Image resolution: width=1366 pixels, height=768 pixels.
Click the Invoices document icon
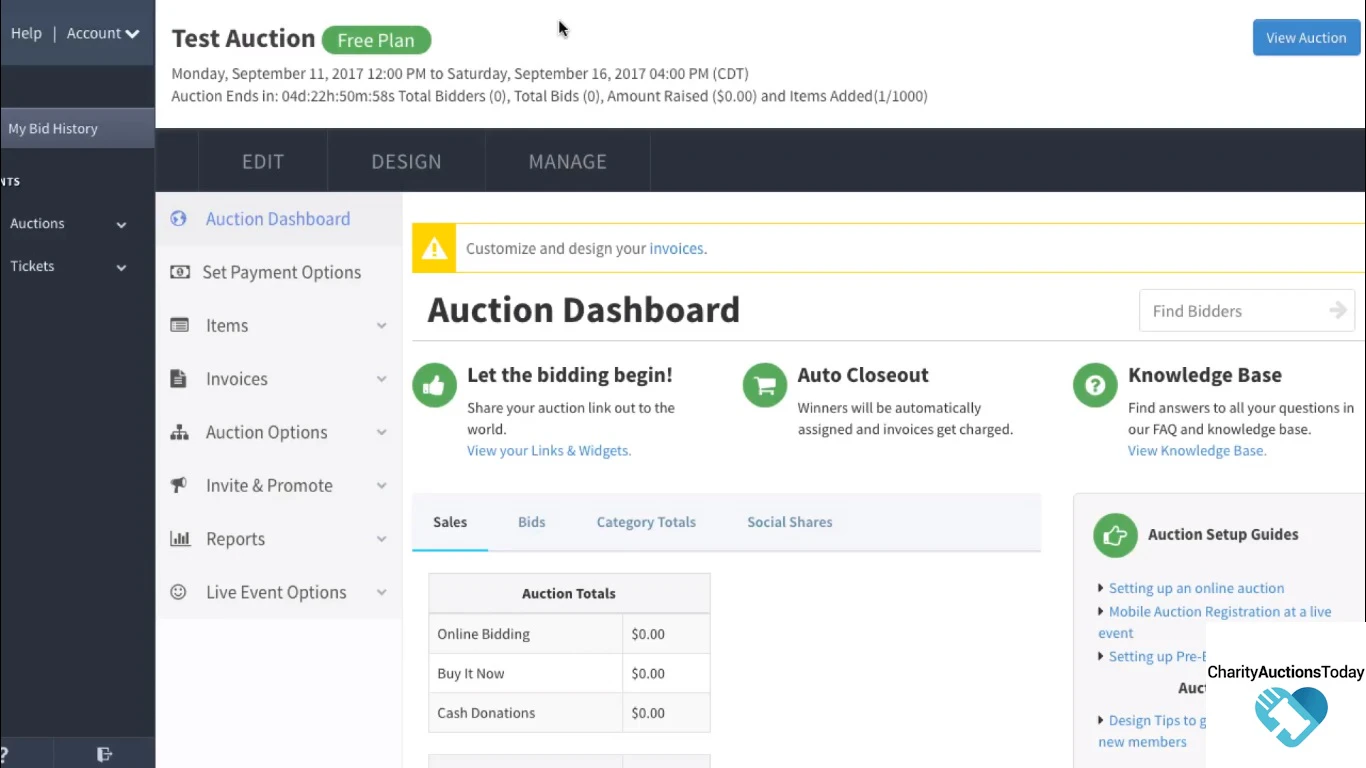coord(179,379)
